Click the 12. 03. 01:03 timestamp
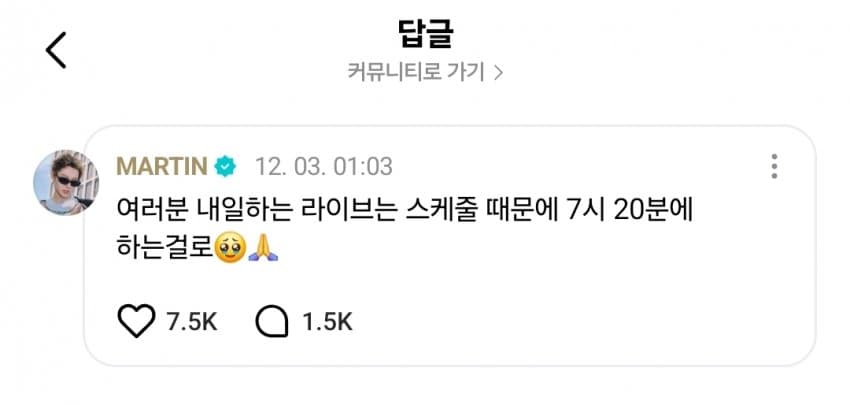Image resolution: width=850 pixels, height=404 pixels. (324, 166)
